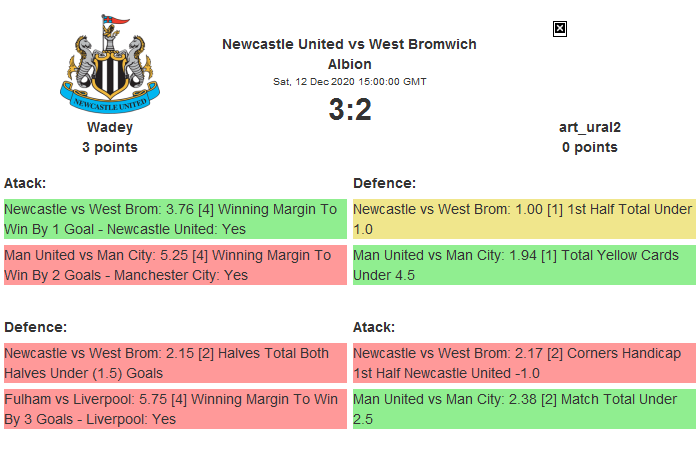Select the Match Total Under 2.5 bet
This screenshot has width=700, height=460.
tap(523, 409)
